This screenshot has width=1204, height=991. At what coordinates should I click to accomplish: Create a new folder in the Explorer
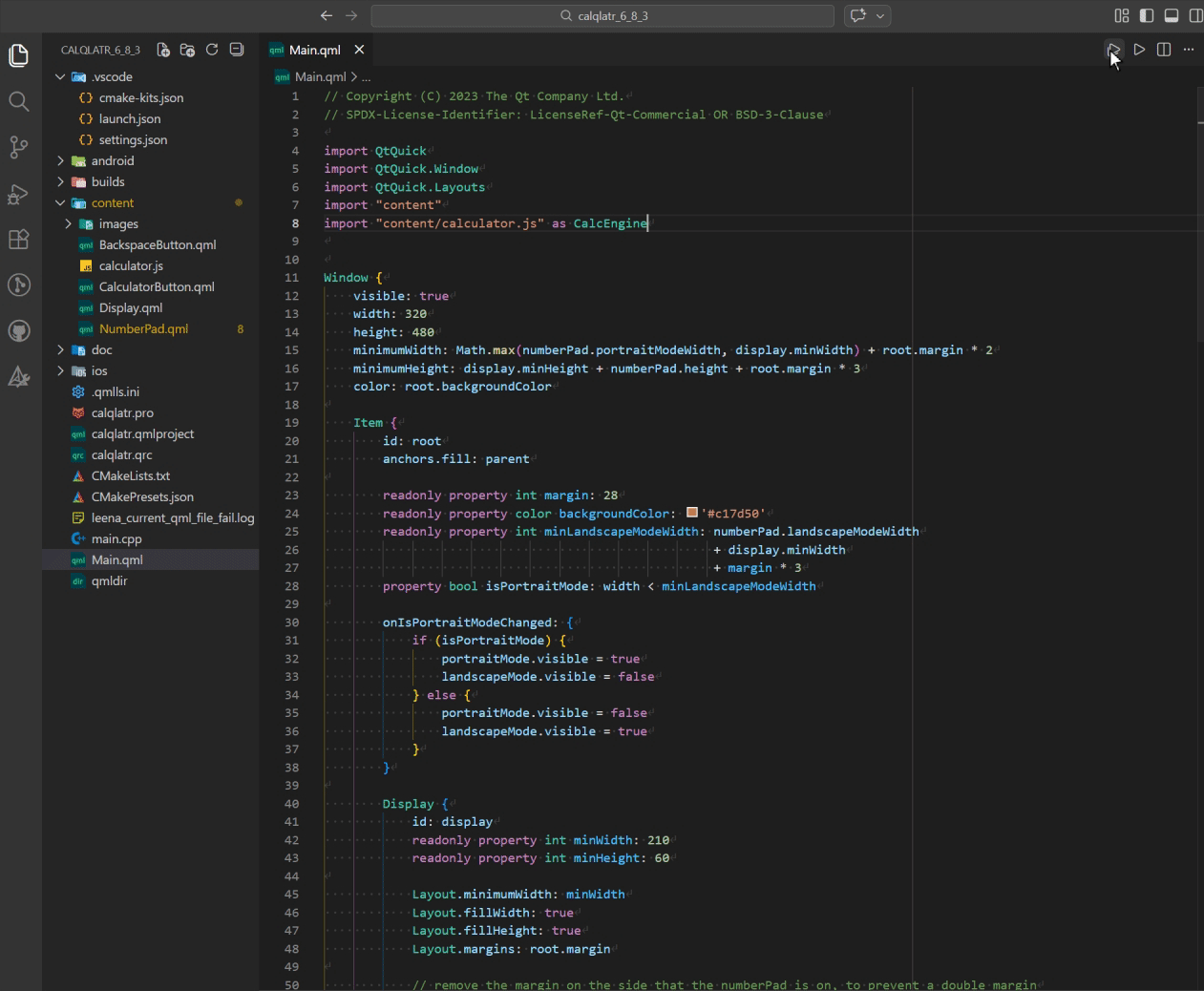click(187, 50)
